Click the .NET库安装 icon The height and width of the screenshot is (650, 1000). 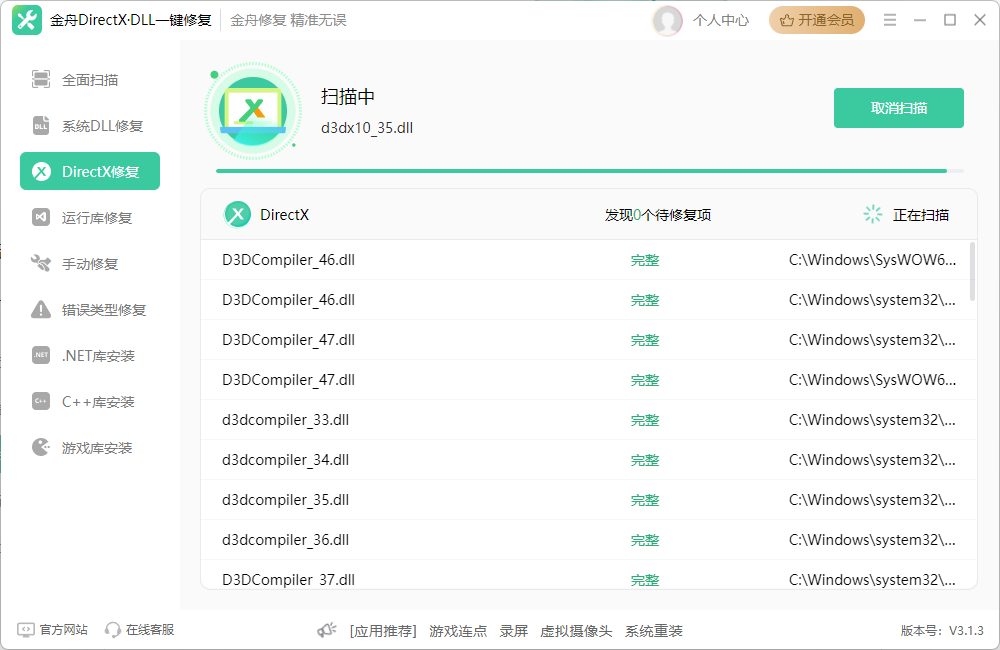tap(41, 355)
